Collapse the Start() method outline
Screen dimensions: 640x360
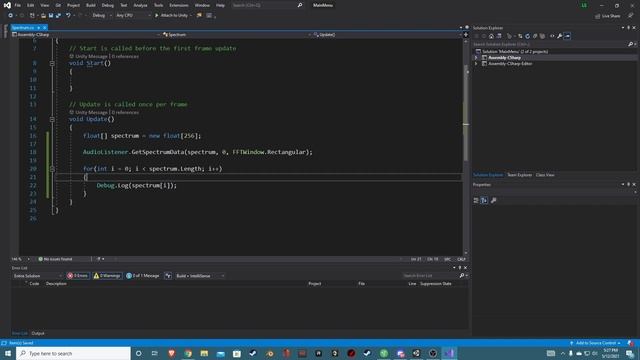(x=52, y=63)
